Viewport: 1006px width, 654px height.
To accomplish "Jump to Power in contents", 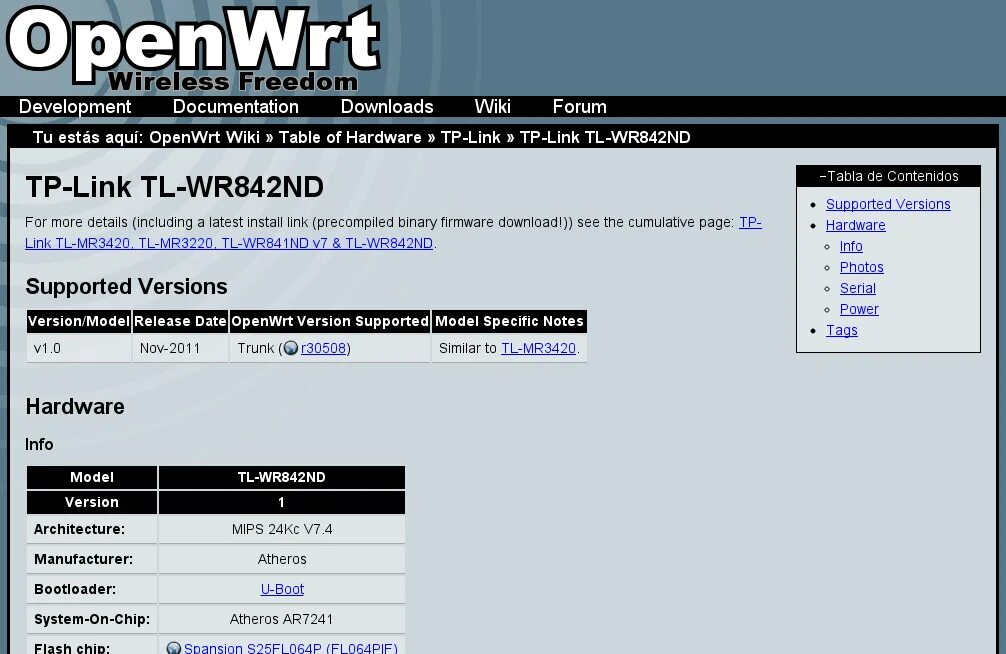I will click(859, 309).
